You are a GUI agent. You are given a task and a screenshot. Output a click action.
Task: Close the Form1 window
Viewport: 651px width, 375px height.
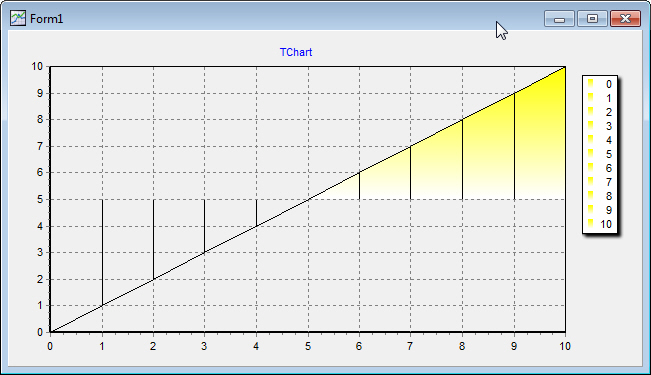625,19
